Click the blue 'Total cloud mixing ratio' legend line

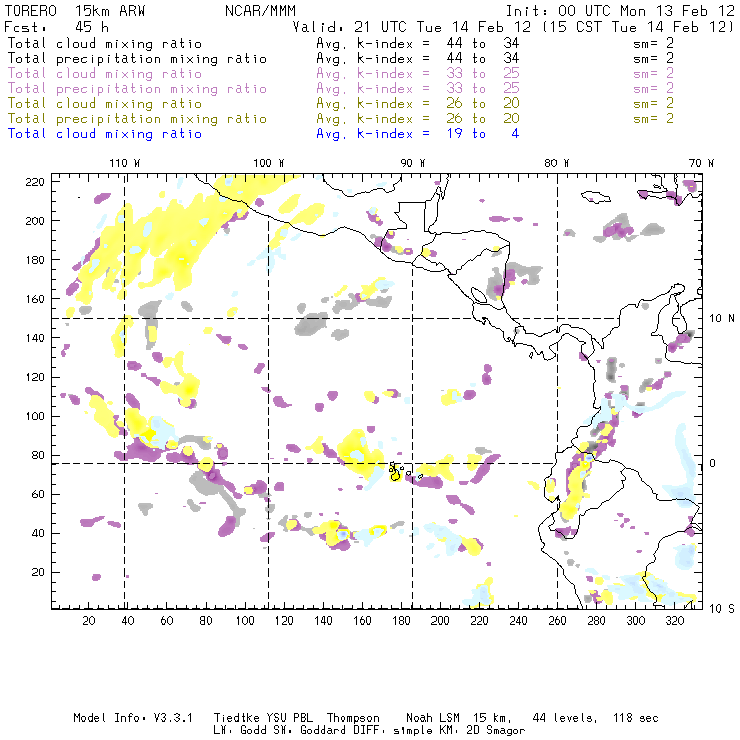[x=105, y=134]
